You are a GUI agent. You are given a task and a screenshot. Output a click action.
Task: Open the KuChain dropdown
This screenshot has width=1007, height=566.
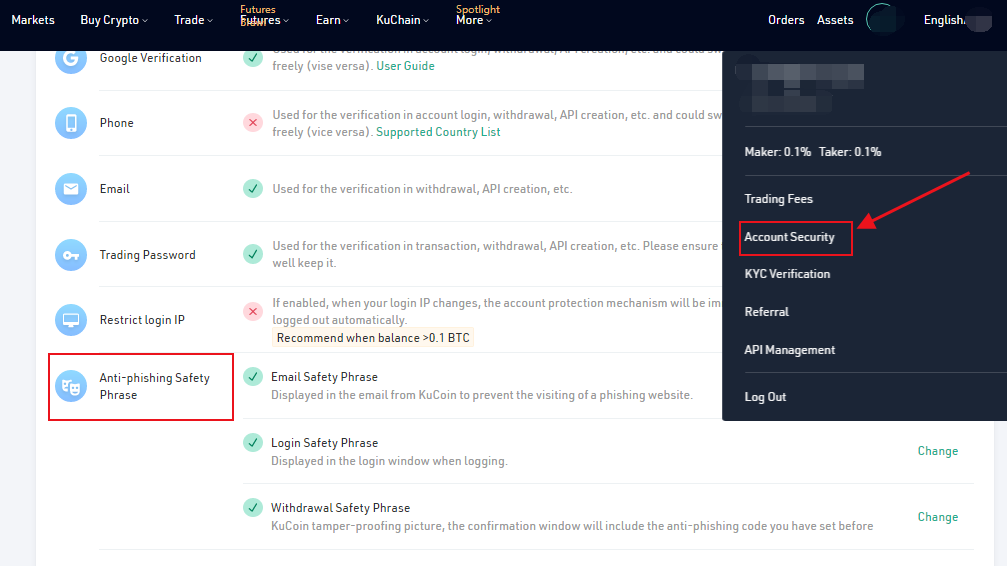click(x=402, y=20)
